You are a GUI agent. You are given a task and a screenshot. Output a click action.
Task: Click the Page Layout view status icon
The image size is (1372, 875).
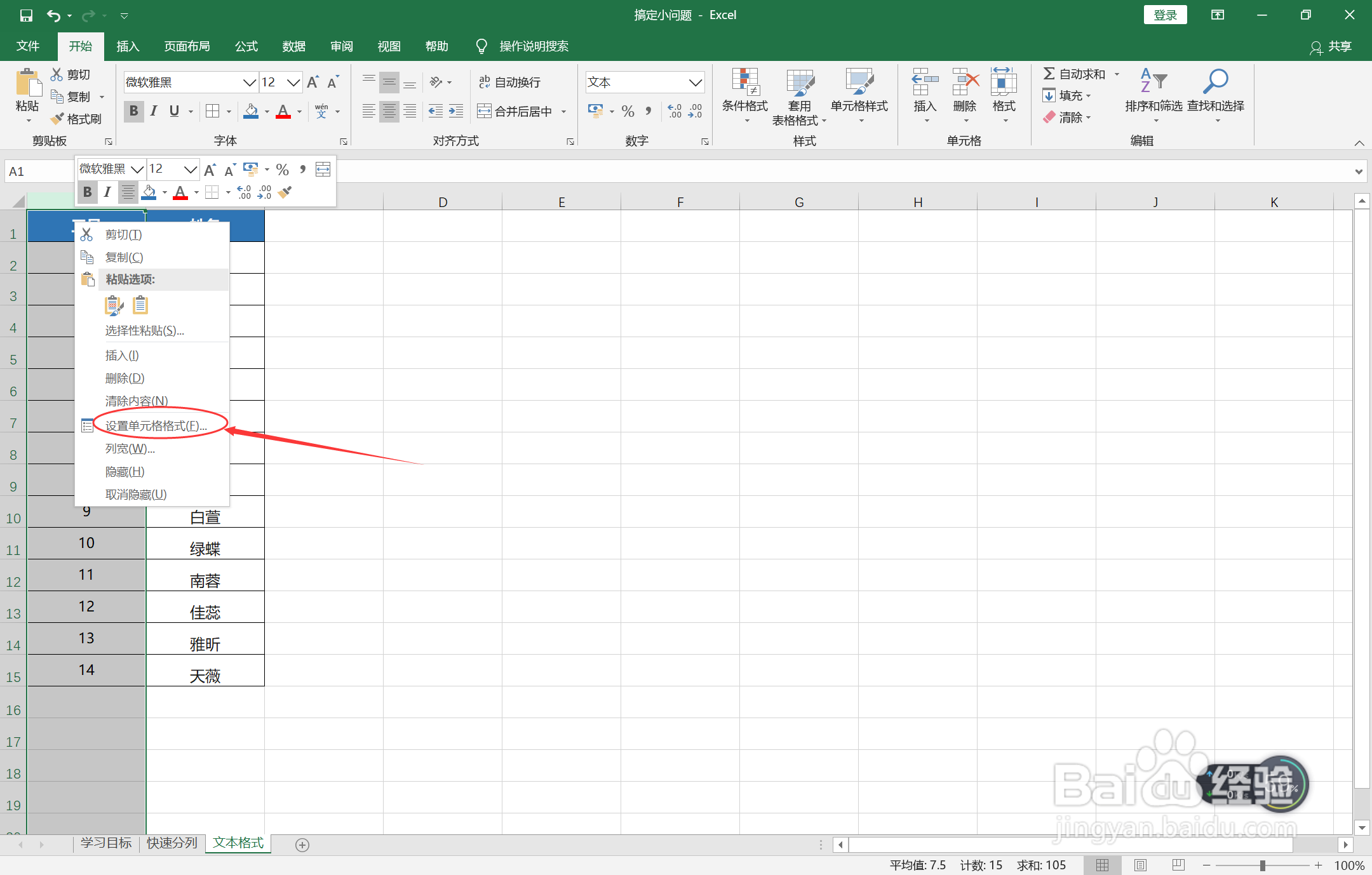point(1140,865)
